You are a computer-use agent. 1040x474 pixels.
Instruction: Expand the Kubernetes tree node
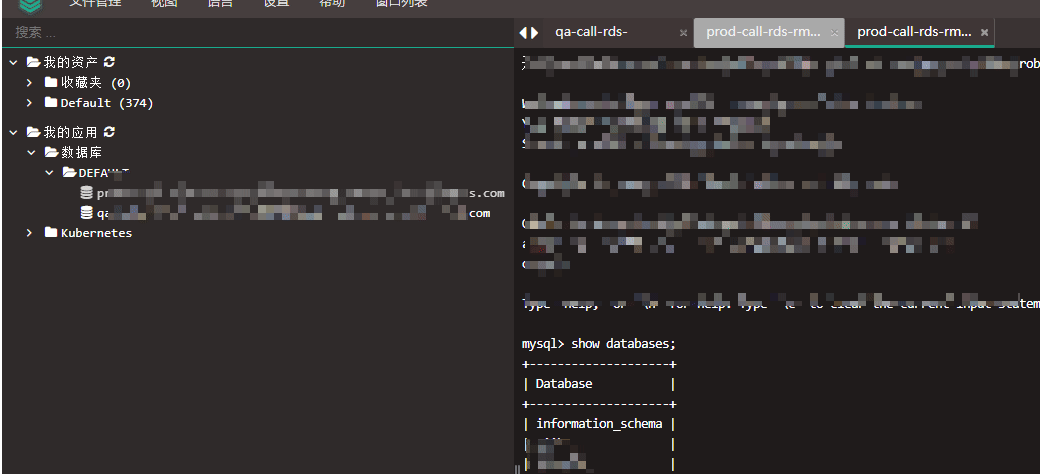pos(29,233)
